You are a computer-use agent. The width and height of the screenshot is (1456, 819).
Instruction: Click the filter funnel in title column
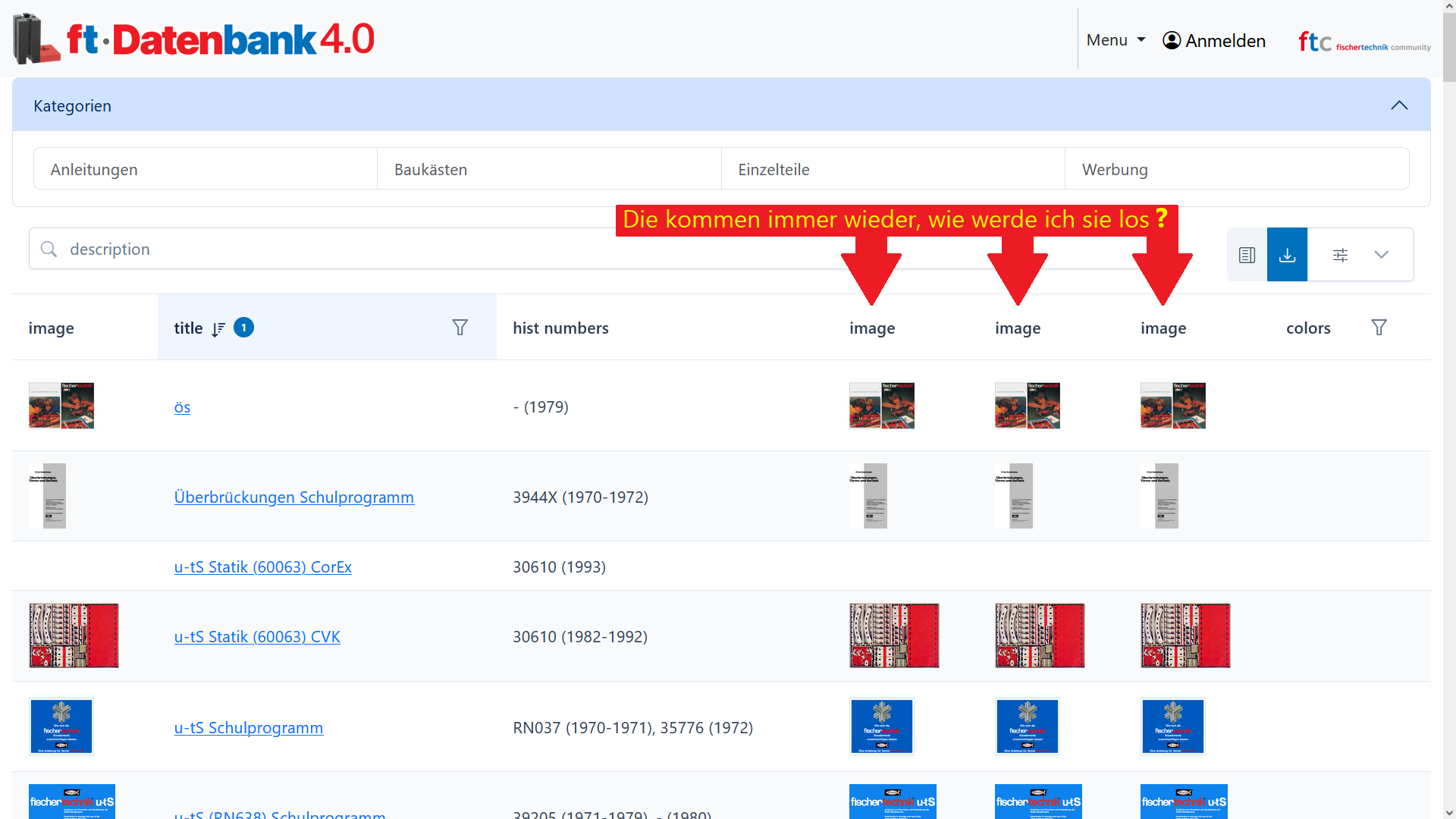click(x=460, y=328)
